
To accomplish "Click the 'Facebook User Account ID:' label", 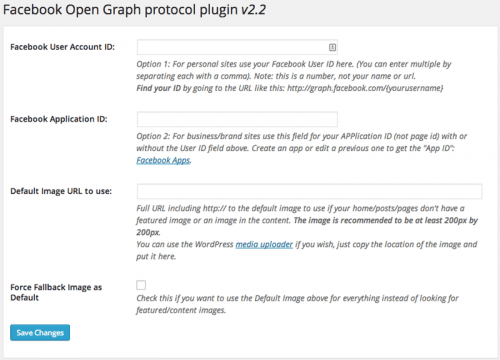I will click(x=62, y=47).
